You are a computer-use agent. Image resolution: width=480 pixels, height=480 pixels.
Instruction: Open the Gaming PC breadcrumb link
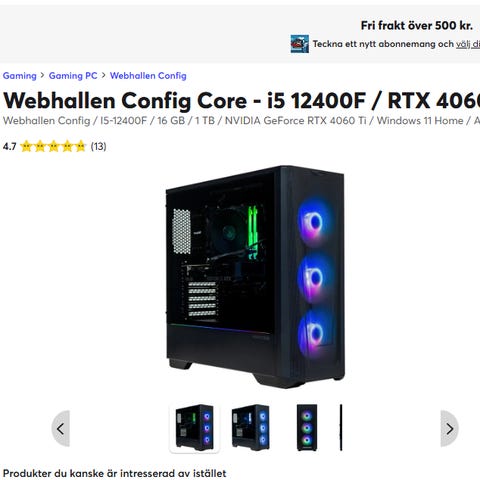(x=73, y=76)
